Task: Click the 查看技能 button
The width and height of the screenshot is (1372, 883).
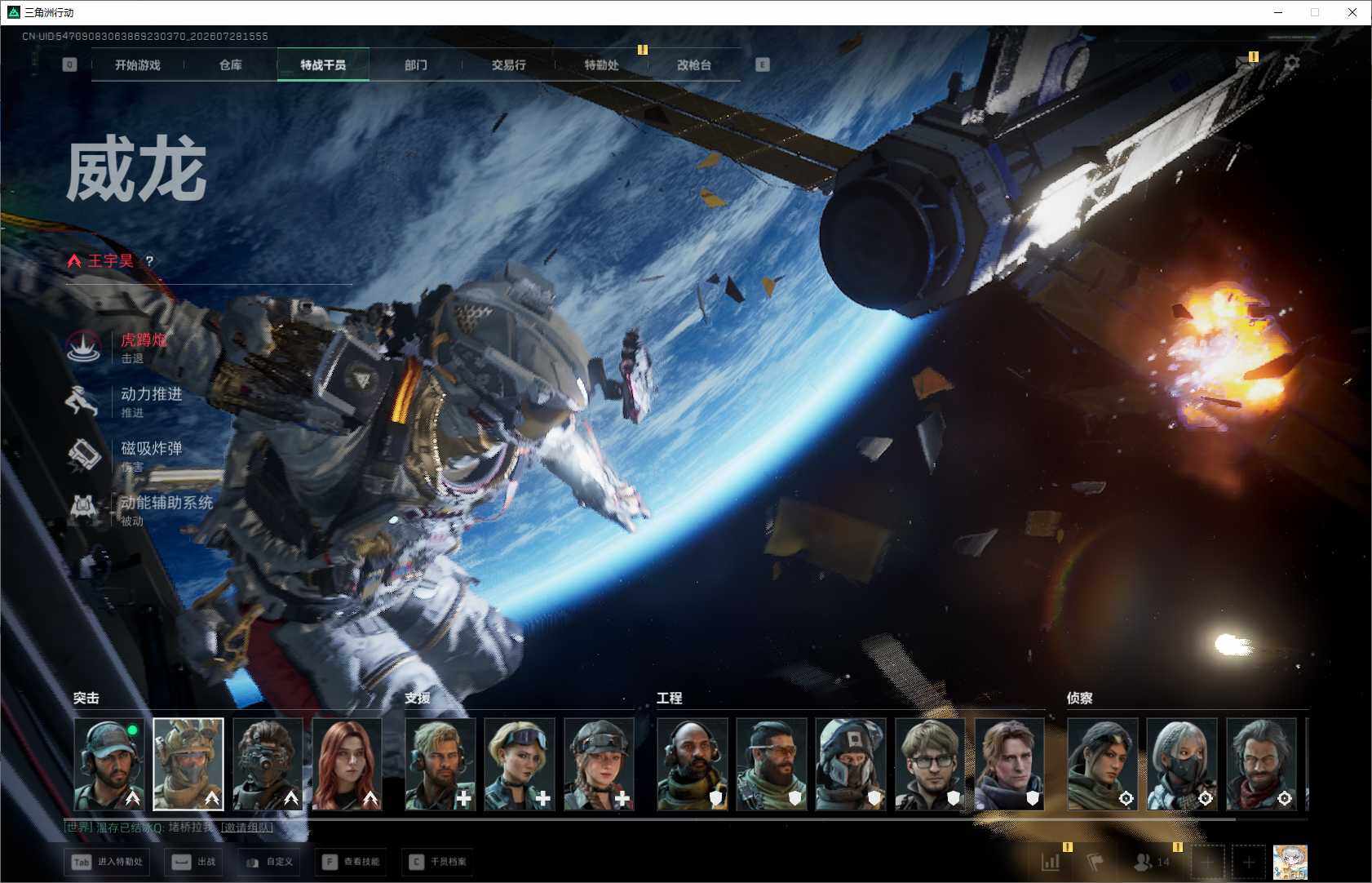Action: [x=350, y=862]
